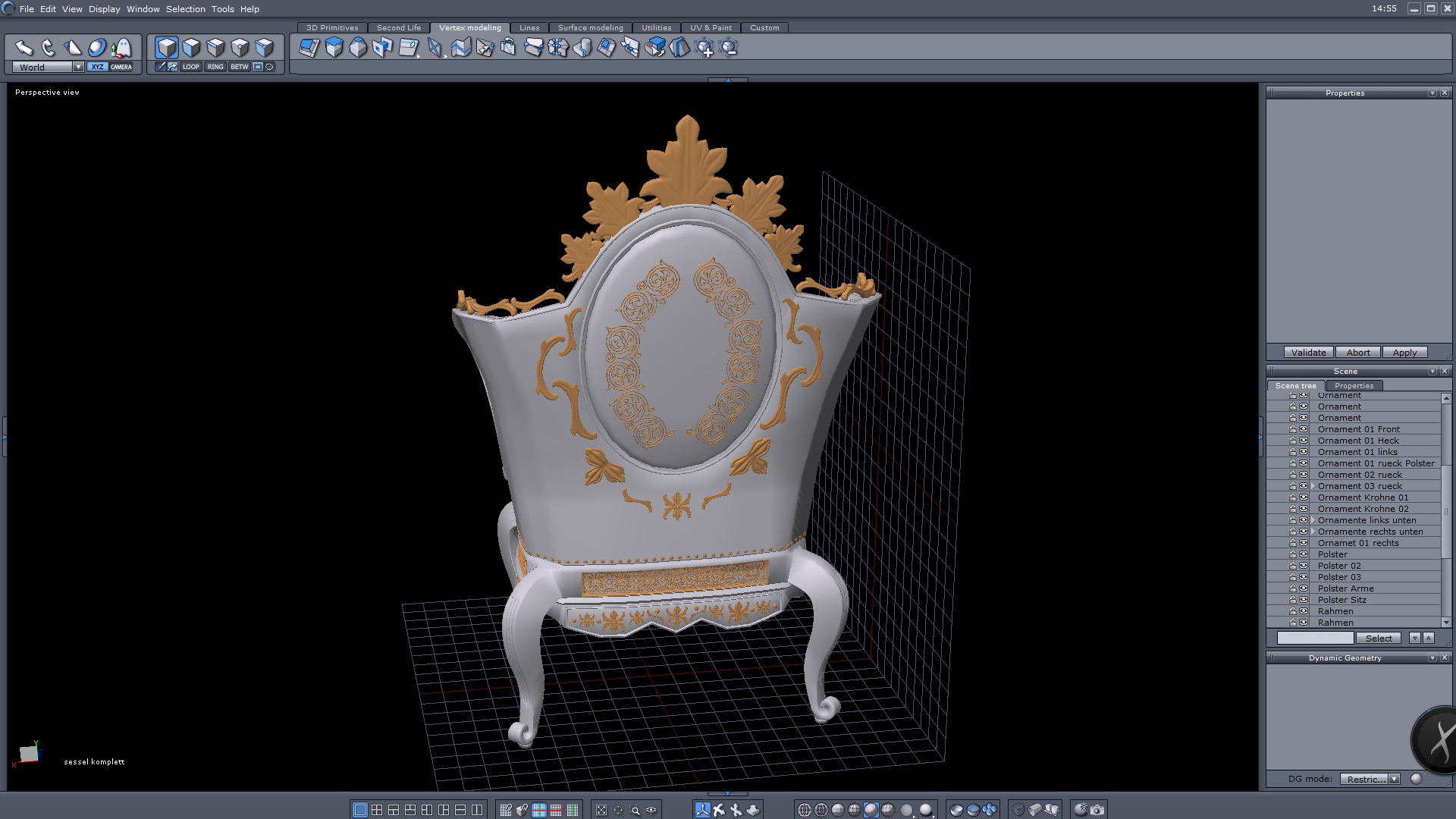The width and height of the screenshot is (1456, 819).
Task: Switch to single viewport layout icon
Action: tap(360, 810)
